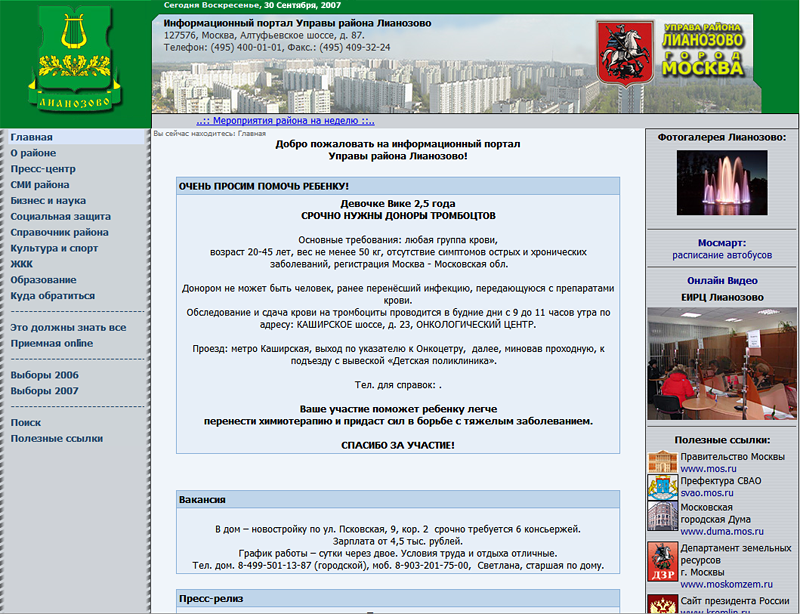
Task: Click the Информационный портал Управы района header text
Action: pyautogui.click(x=297, y=23)
